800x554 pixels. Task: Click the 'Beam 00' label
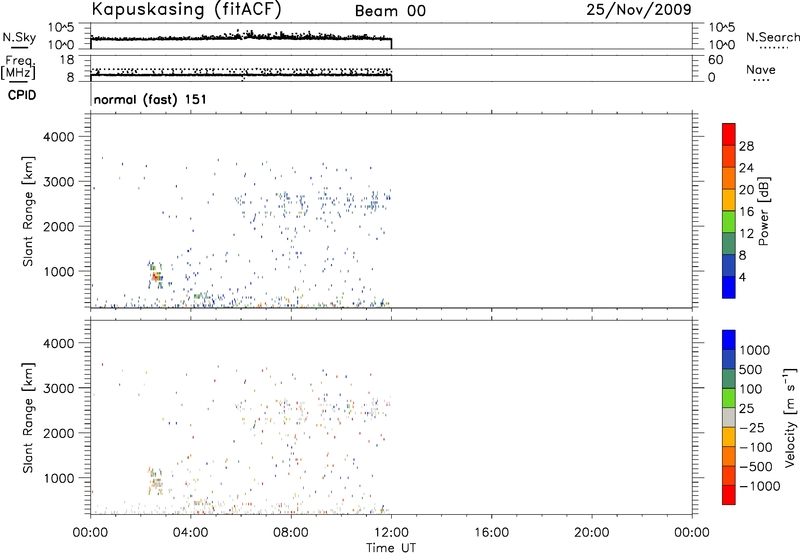390,11
